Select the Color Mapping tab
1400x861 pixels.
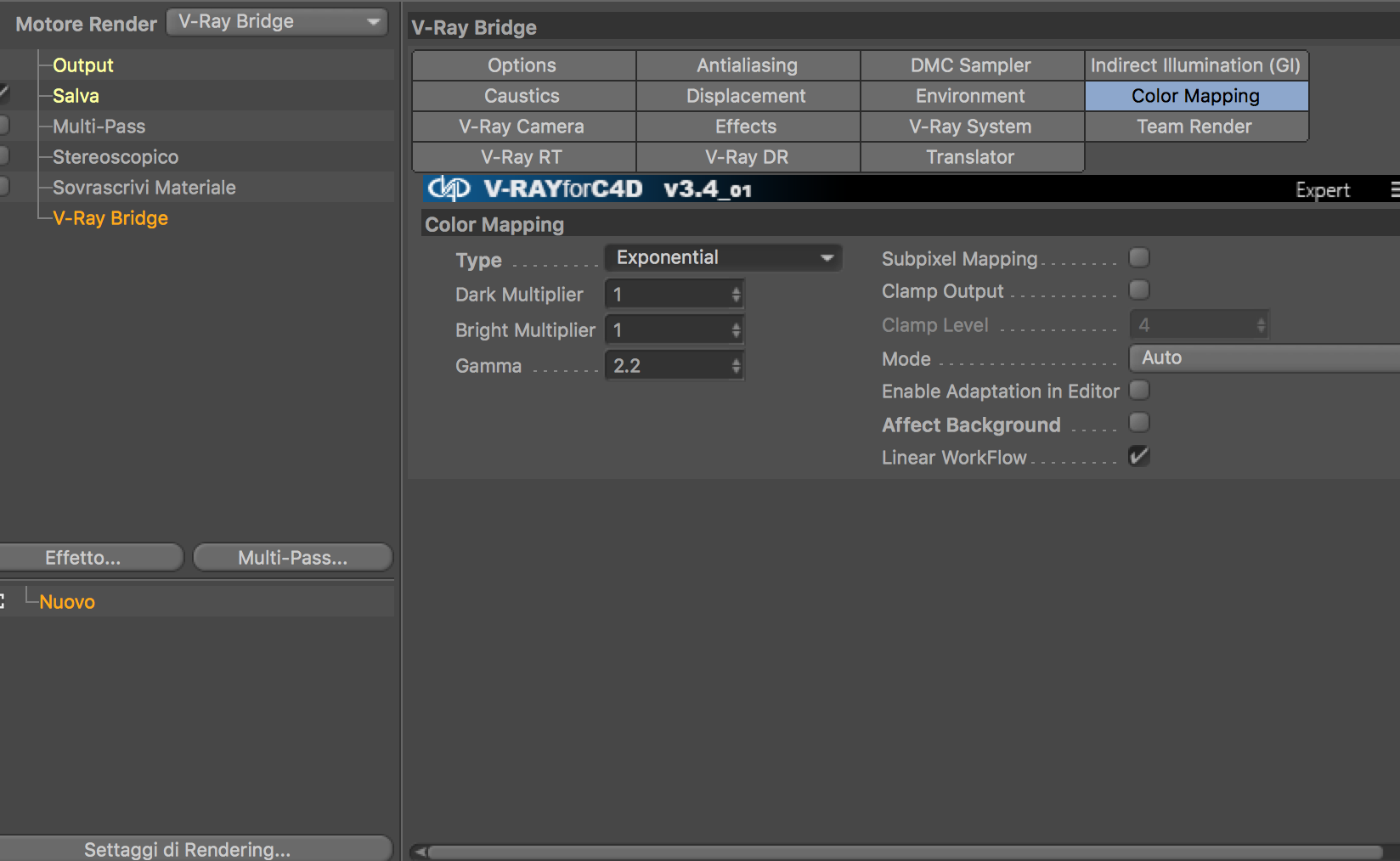point(1196,96)
